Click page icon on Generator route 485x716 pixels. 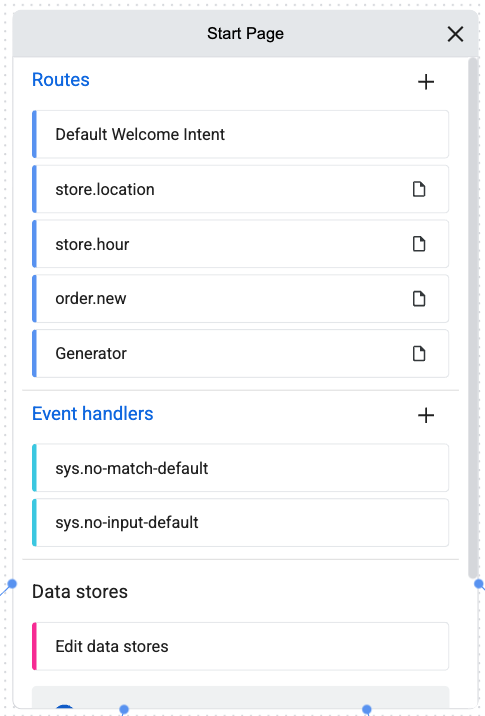click(419, 353)
